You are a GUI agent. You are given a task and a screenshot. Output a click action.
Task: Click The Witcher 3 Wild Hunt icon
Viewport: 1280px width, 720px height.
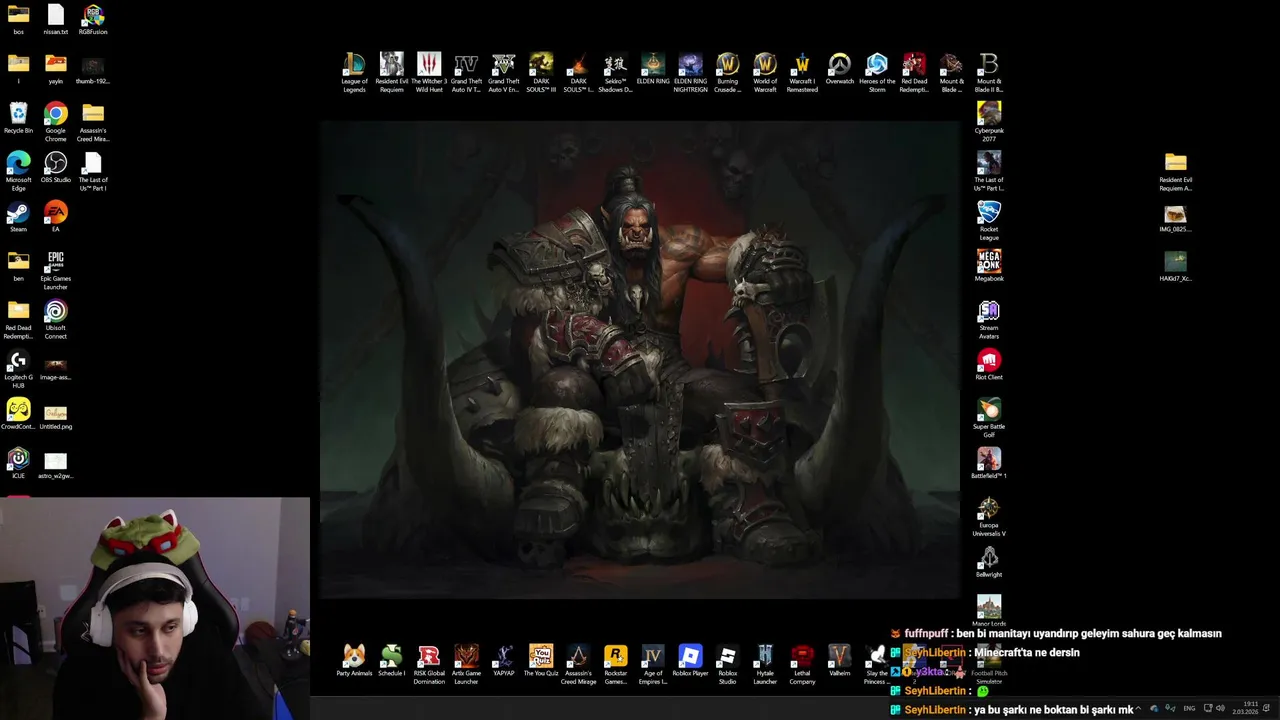click(x=429, y=72)
